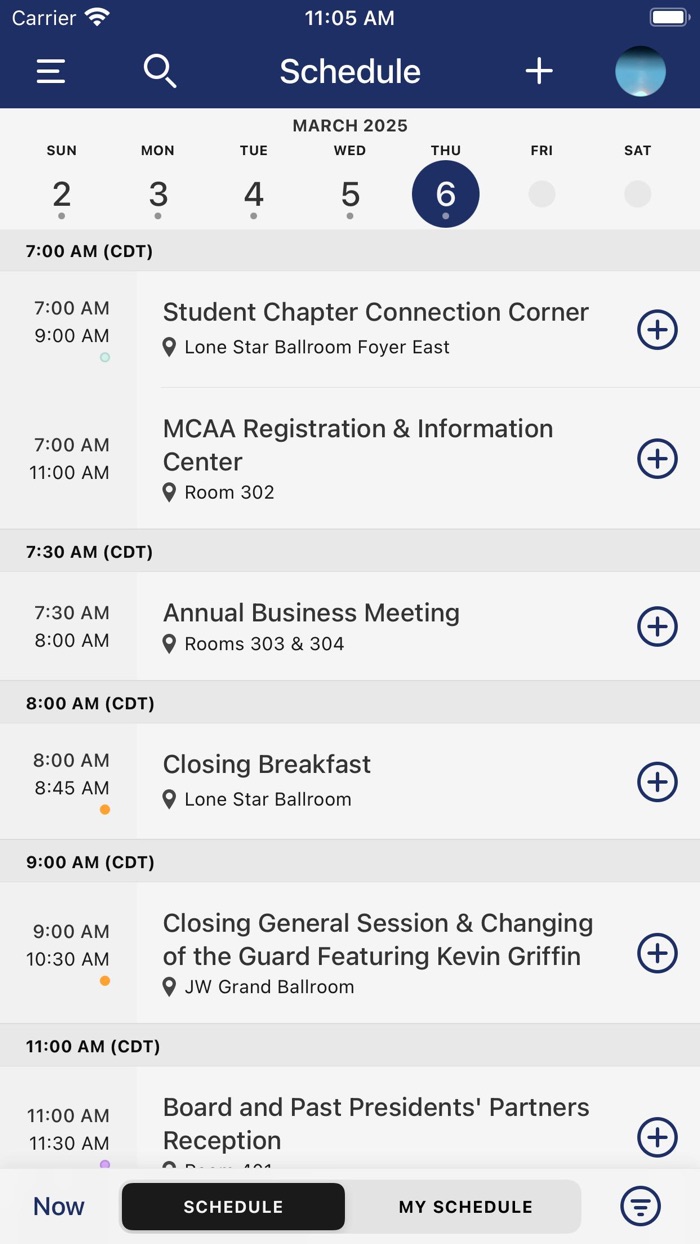Viewport: 700px width, 1244px height.
Task: Tap the Now button
Action: coord(57,1206)
